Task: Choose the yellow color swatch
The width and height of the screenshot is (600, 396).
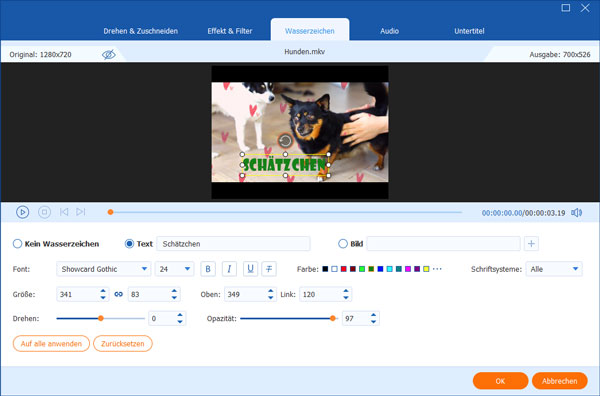Action: pyautogui.click(x=426, y=269)
